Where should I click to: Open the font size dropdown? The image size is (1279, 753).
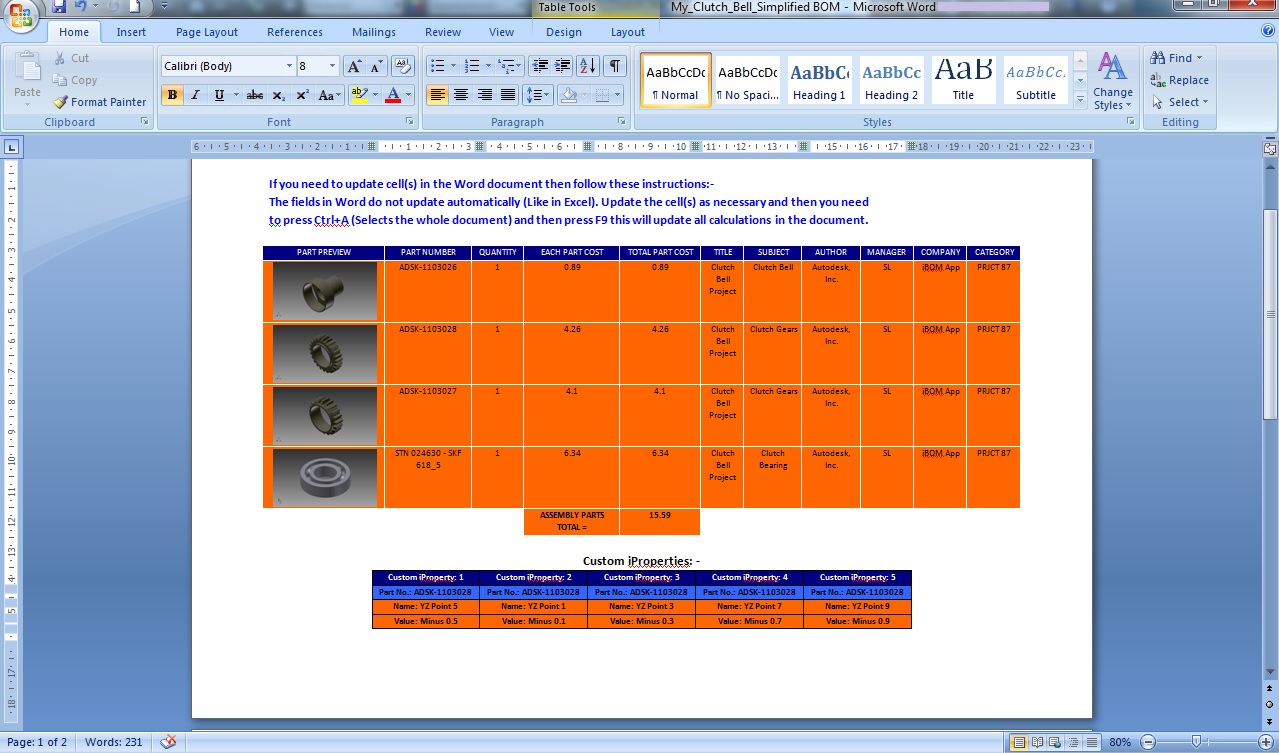pos(332,66)
